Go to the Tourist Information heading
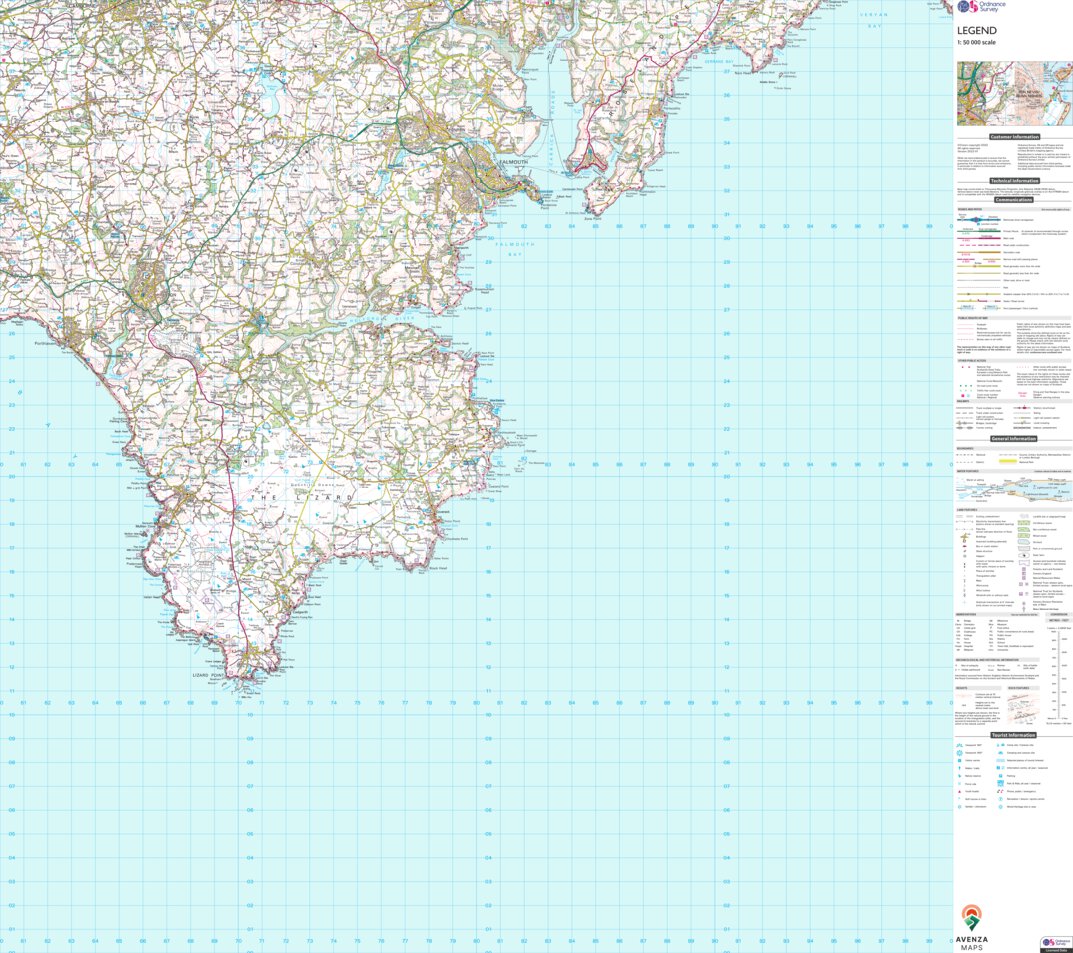Viewport: 1073px width, 953px height. tap(1014, 735)
